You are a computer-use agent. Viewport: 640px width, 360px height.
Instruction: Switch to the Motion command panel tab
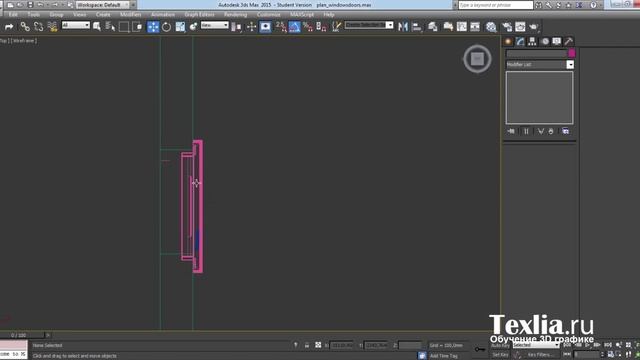pos(544,41)
